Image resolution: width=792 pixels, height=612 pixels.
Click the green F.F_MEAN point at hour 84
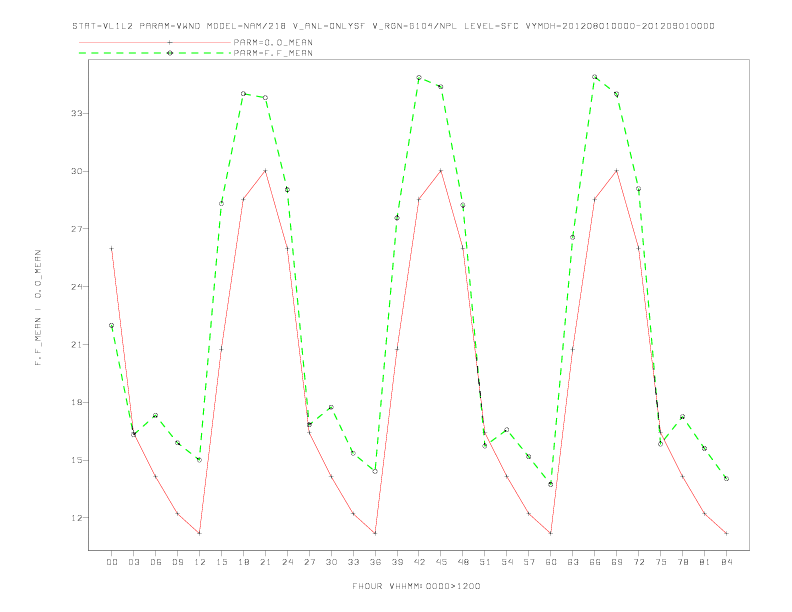click(726, 478)
